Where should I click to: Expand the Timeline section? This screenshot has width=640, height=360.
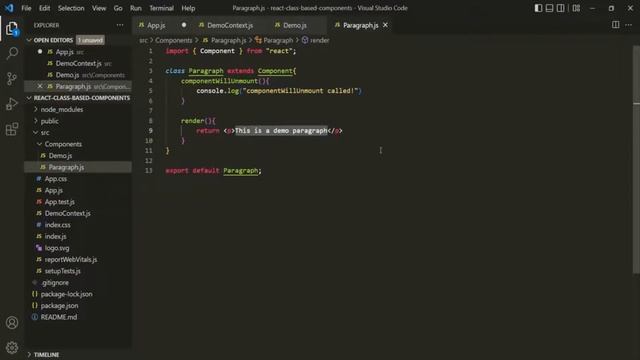(x=46, y=355)
